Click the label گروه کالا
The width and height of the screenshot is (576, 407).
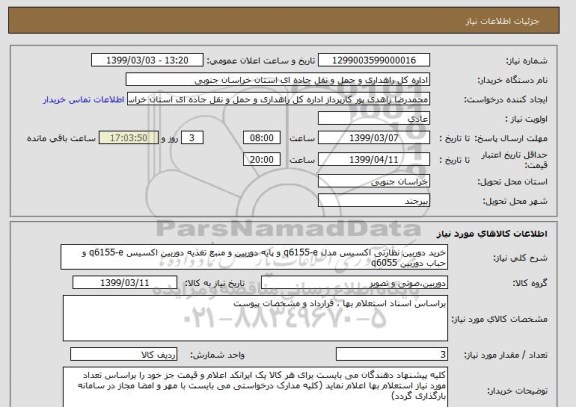tap(530, 283)
